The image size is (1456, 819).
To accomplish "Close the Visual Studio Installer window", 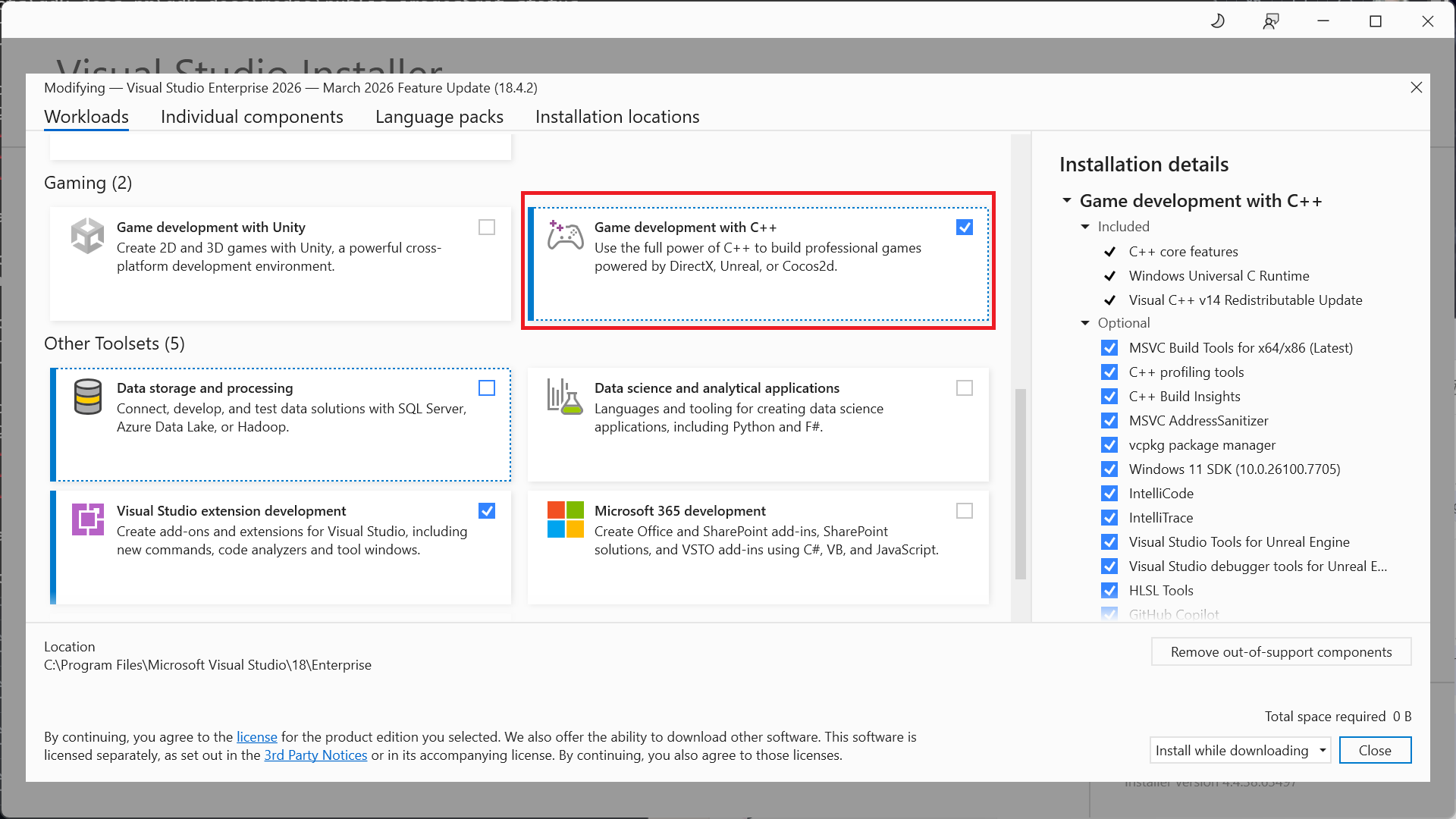I will pos(1428,21).
